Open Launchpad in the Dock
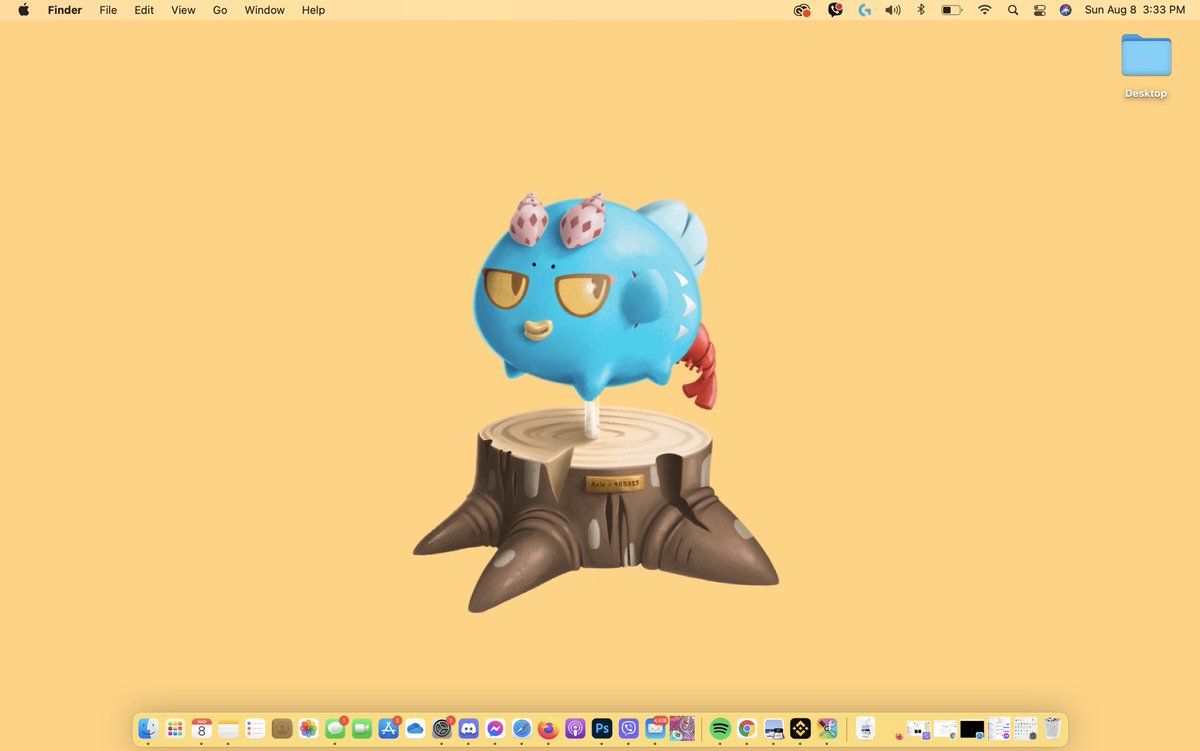 coord(175,728)
